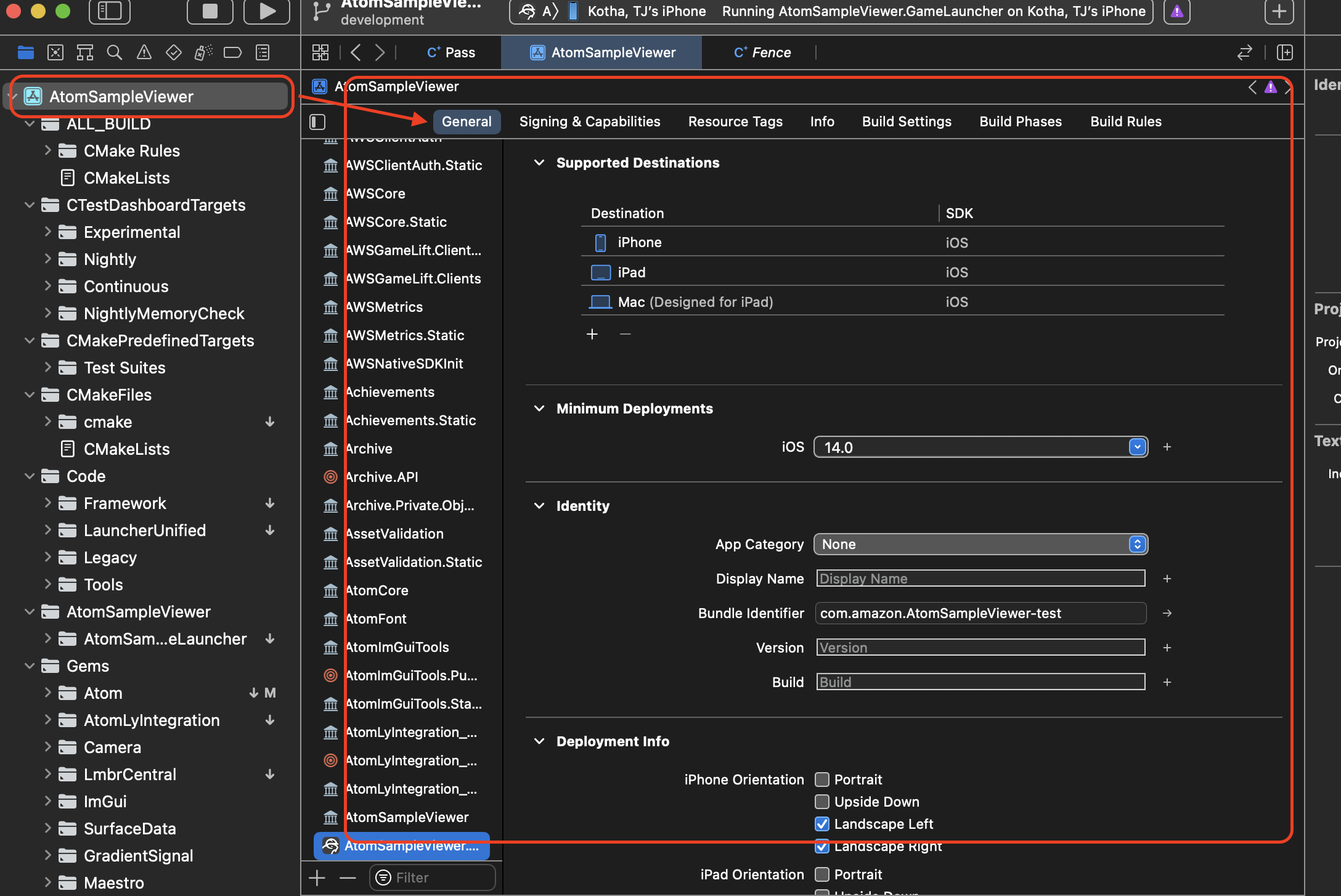This screenshot has width=1341, height=896.
Task: Open the Breakpoint navigator icon
Action: pos(232,53)
